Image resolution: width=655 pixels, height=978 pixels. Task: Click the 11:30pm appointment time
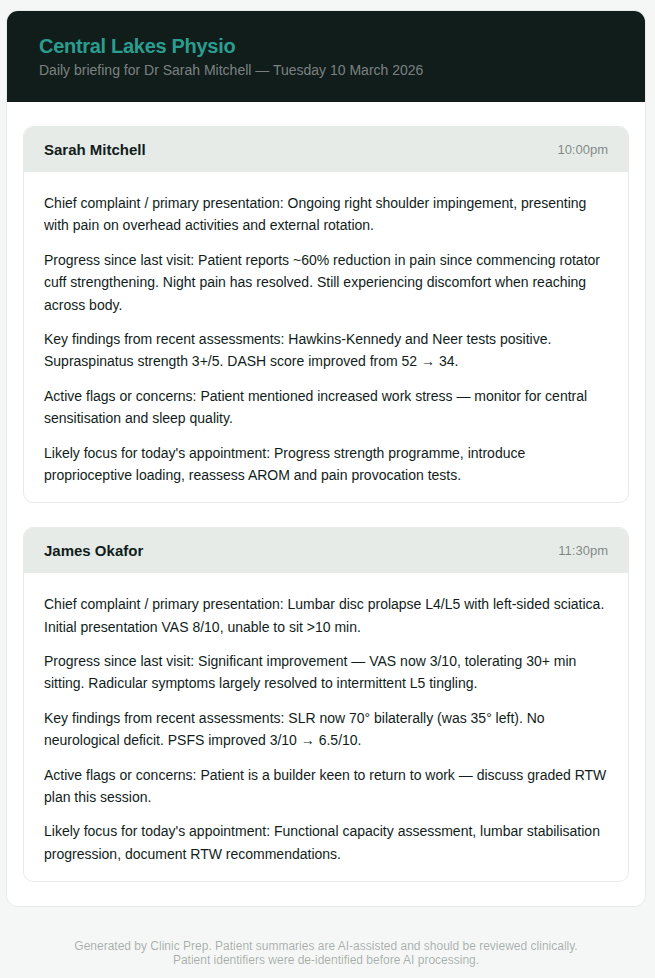coord(582,551)
